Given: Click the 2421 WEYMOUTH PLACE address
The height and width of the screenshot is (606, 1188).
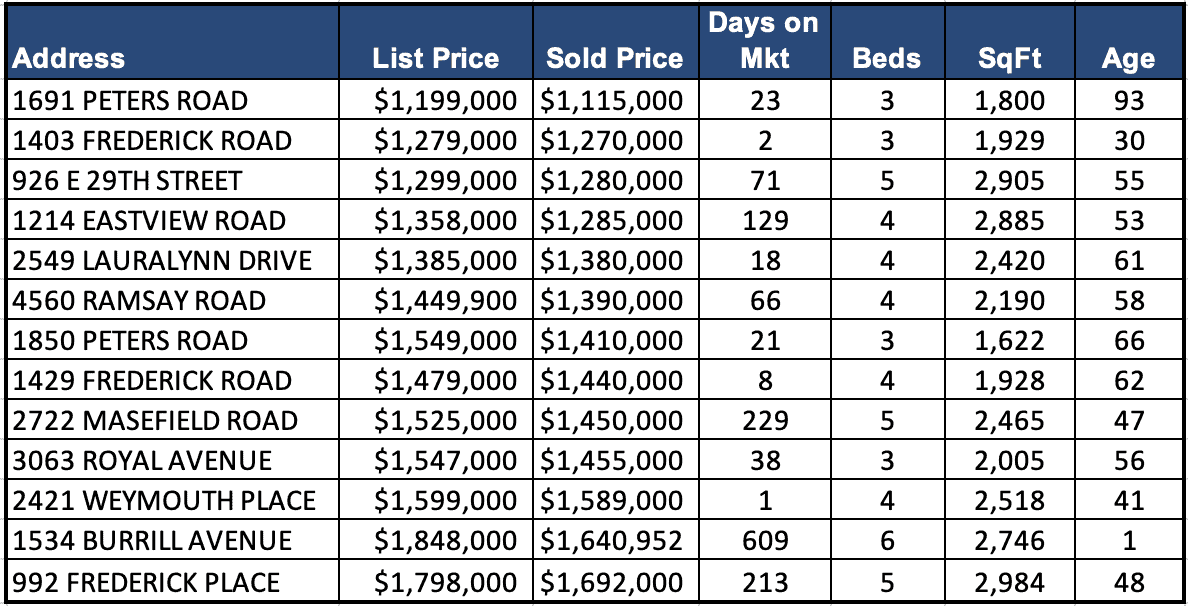Looking at the screenshot, I should tap(164, 501).
